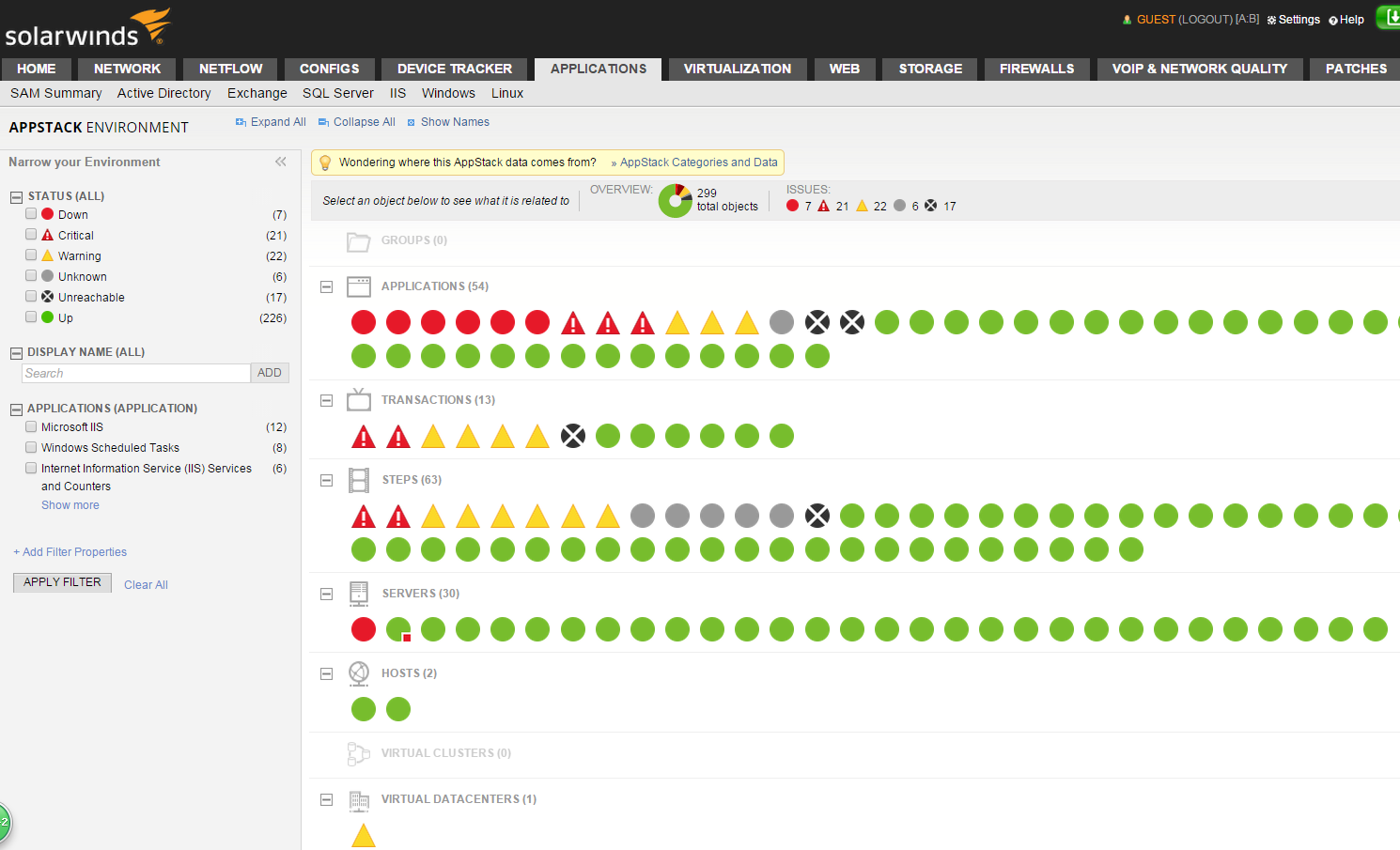Collapse the Narrow your Environment panel
This screenshot has height=850, width=1400.
tap(280, 162)
